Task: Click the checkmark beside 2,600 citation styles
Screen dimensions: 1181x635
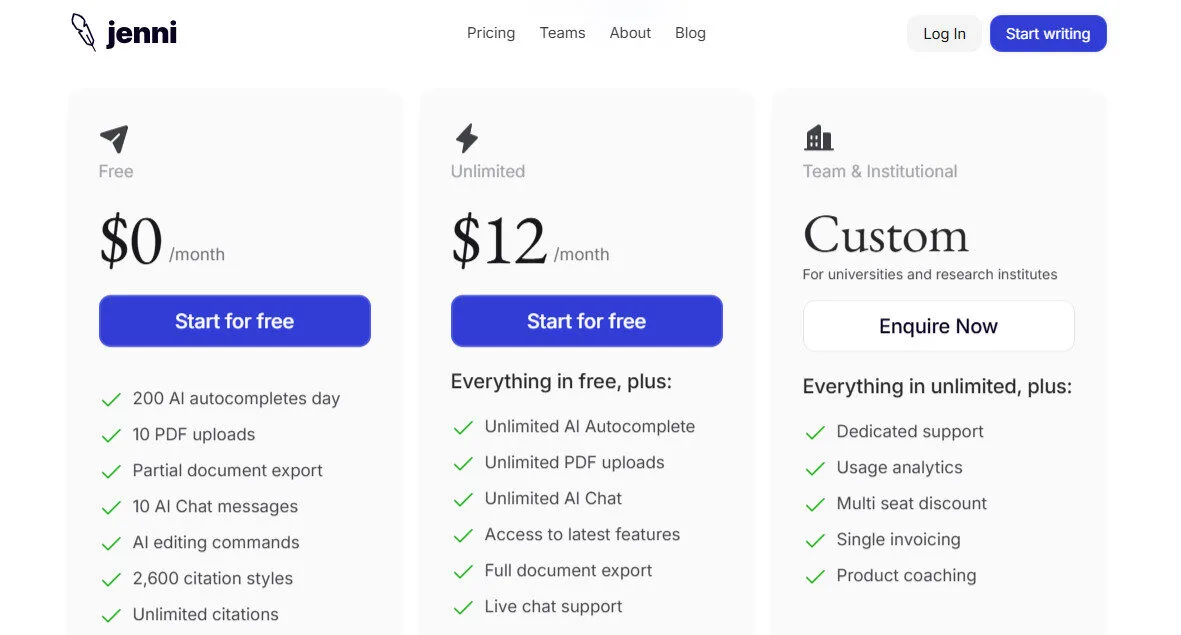Action: pos(110,578)
